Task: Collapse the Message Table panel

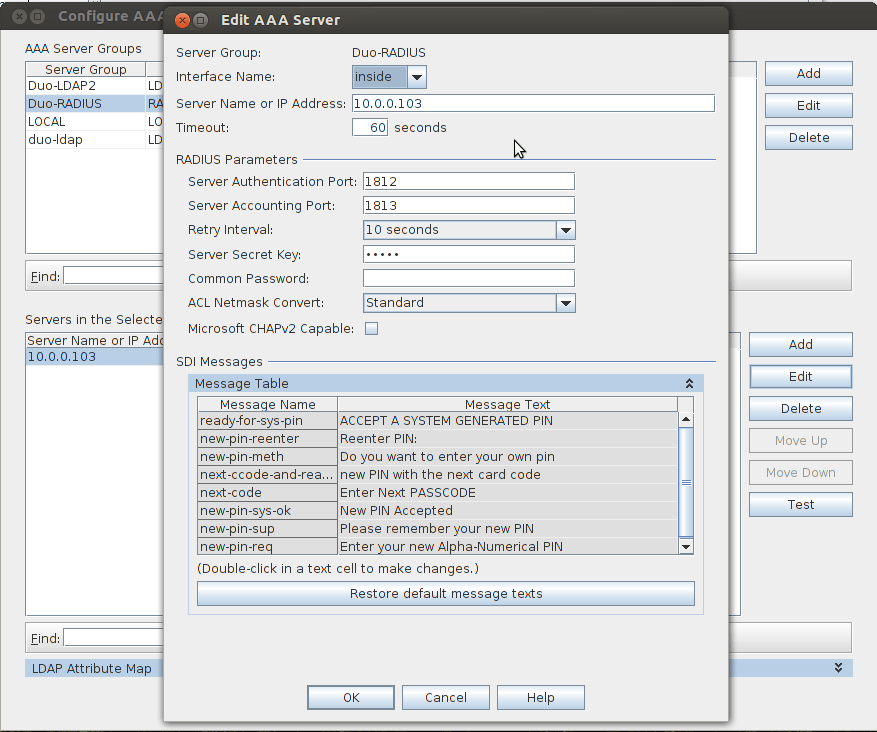Action: point(688,383)
